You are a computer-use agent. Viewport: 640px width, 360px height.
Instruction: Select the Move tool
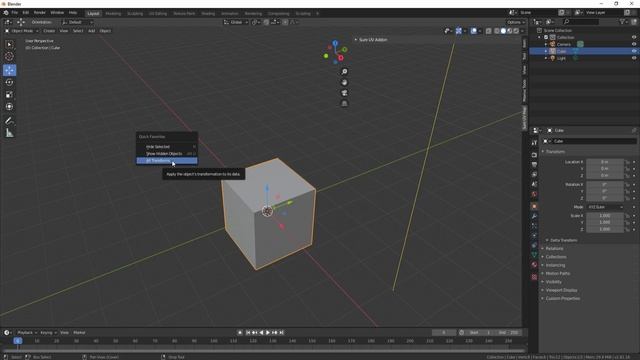point(9,70)
